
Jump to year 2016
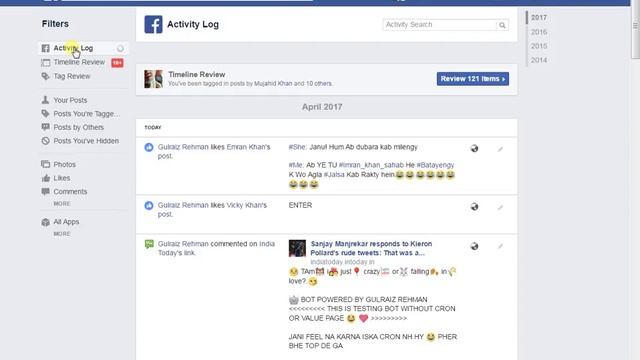coord(539,32)
